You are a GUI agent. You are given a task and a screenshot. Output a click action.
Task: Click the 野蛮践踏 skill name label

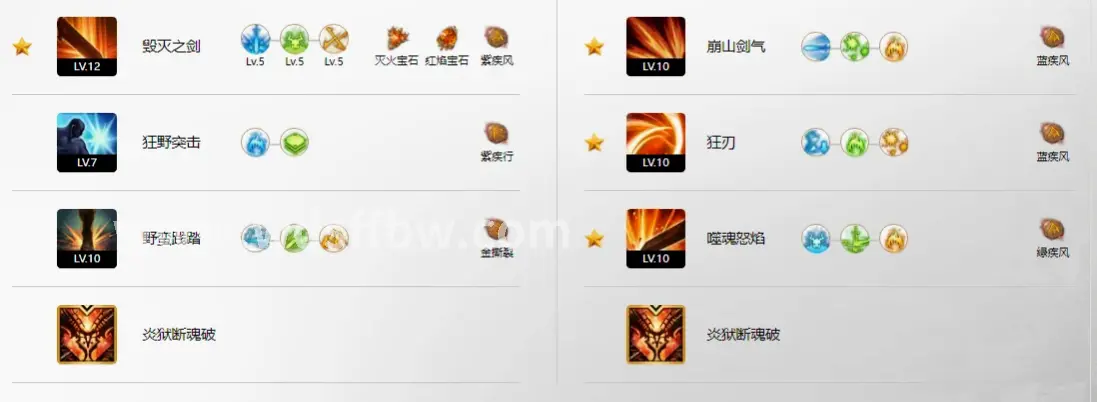pyautogui.click(x=171, y=238)
